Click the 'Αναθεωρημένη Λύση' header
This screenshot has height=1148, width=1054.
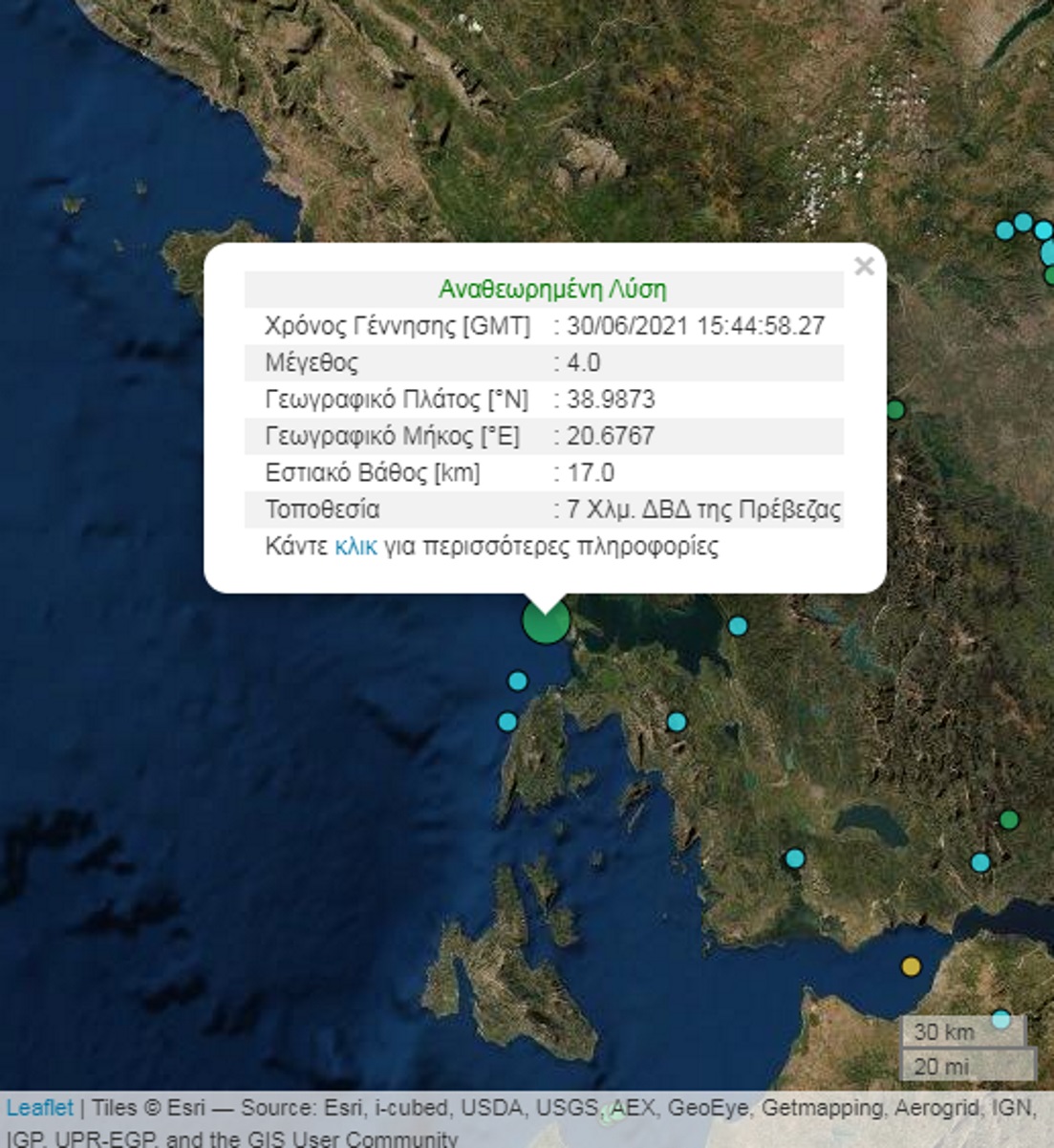[552, 290]
